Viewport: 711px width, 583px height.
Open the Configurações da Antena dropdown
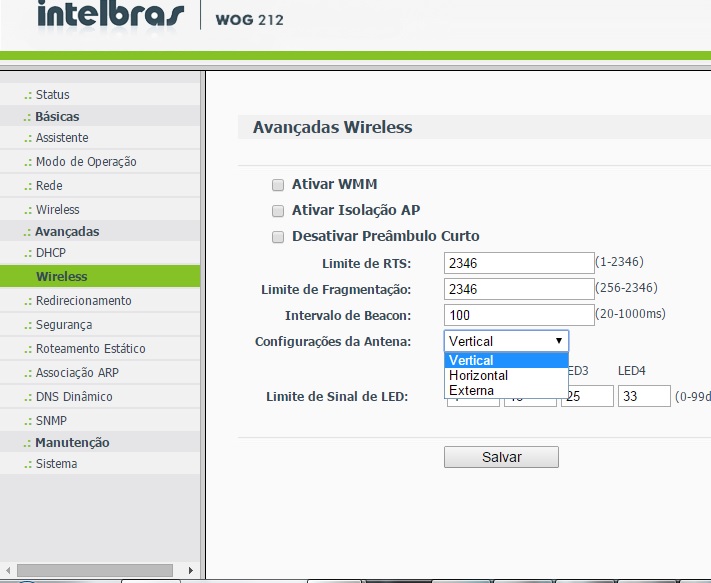pyautogui.click(x=506, y=341)
